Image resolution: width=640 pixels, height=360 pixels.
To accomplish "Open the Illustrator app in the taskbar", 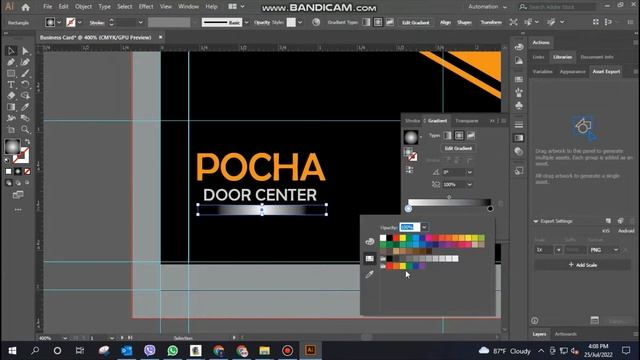I will (310, 350).
